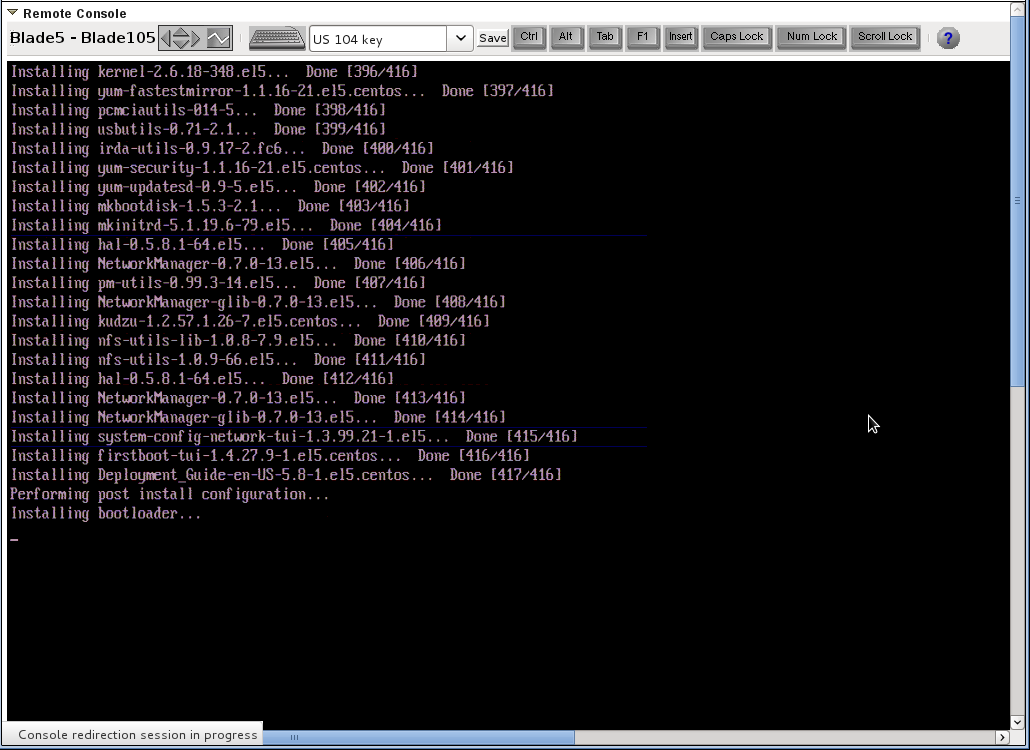Toggle the Ctrl key button
This screenshot has width=1030, height=750.
529,37
